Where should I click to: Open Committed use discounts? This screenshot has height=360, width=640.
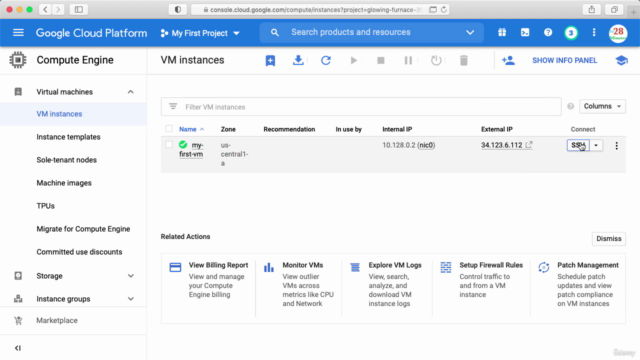(79, 252)
